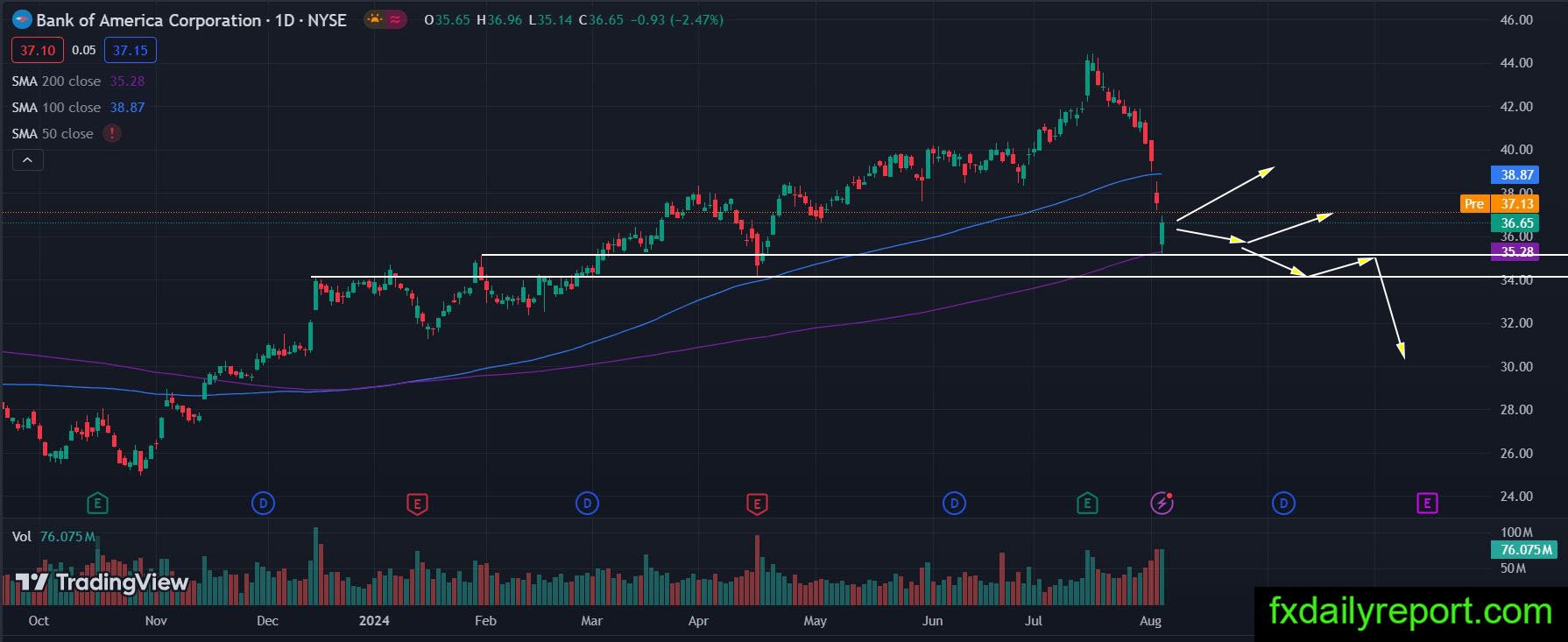Click the 30.00 price scale tick
This screenshot has width=1568, height=642.
[1516, 366]
